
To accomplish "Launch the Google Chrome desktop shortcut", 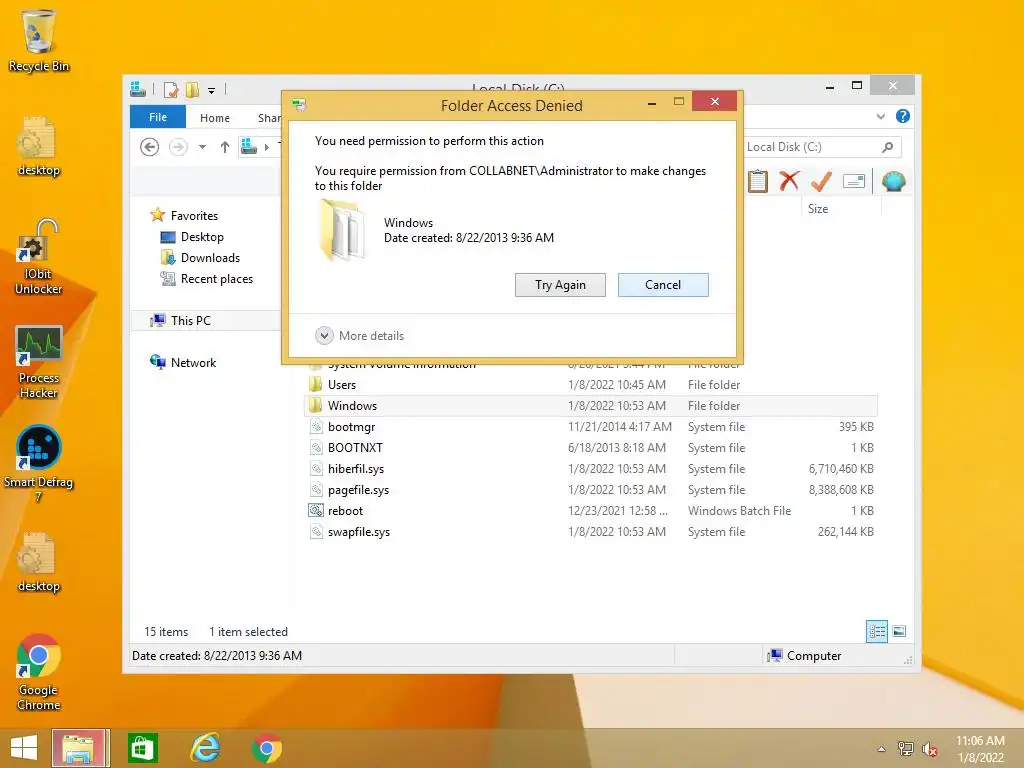I will coord(38,673).
